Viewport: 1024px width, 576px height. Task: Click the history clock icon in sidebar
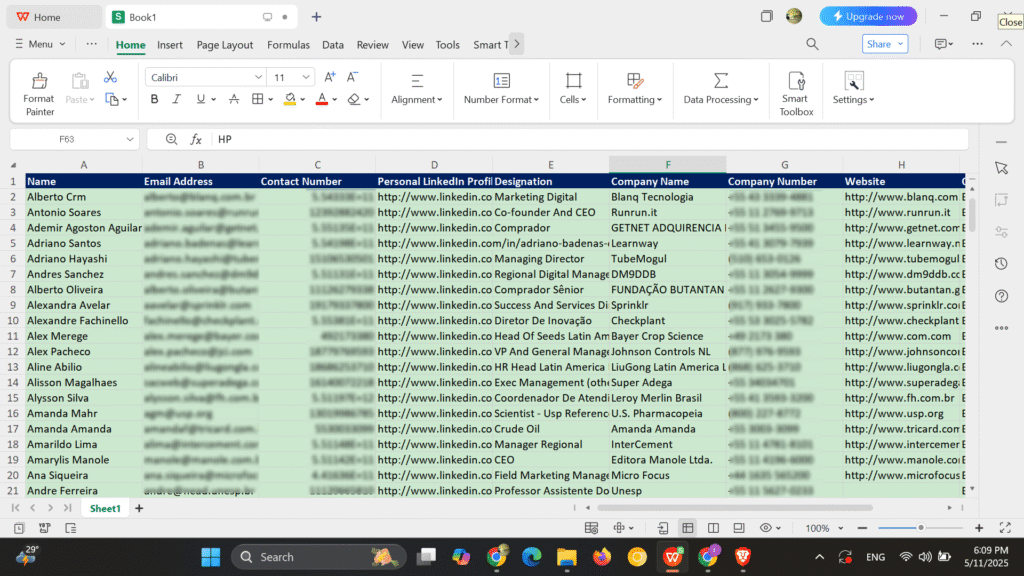click(x=1001, y=264)
